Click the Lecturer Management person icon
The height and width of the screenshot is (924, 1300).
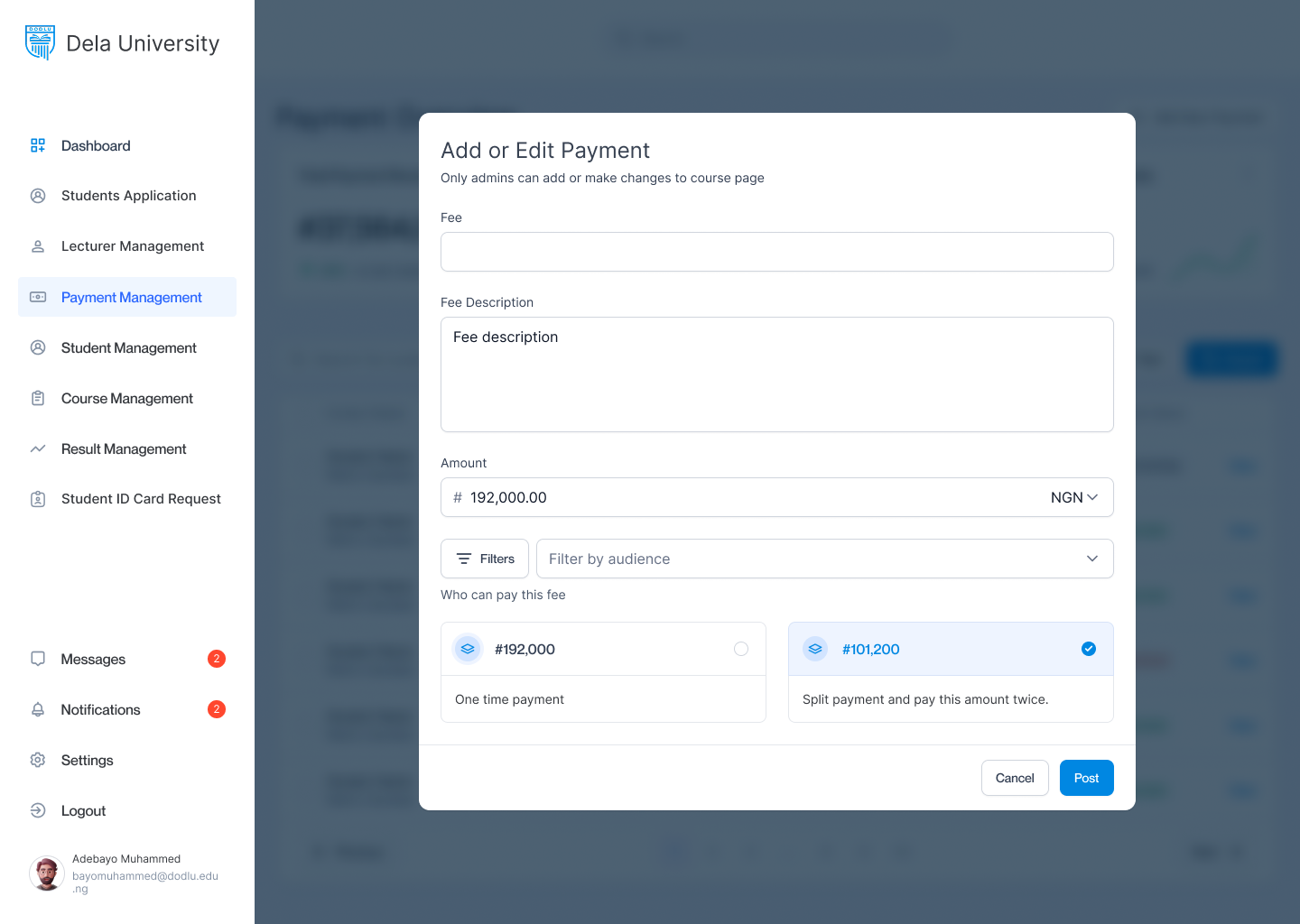[x=38, y=246]
